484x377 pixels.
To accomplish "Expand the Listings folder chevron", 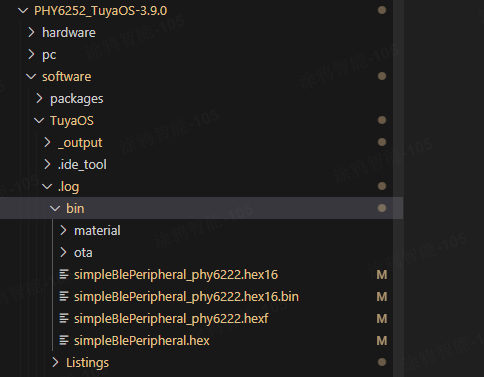I will [55, 363].
